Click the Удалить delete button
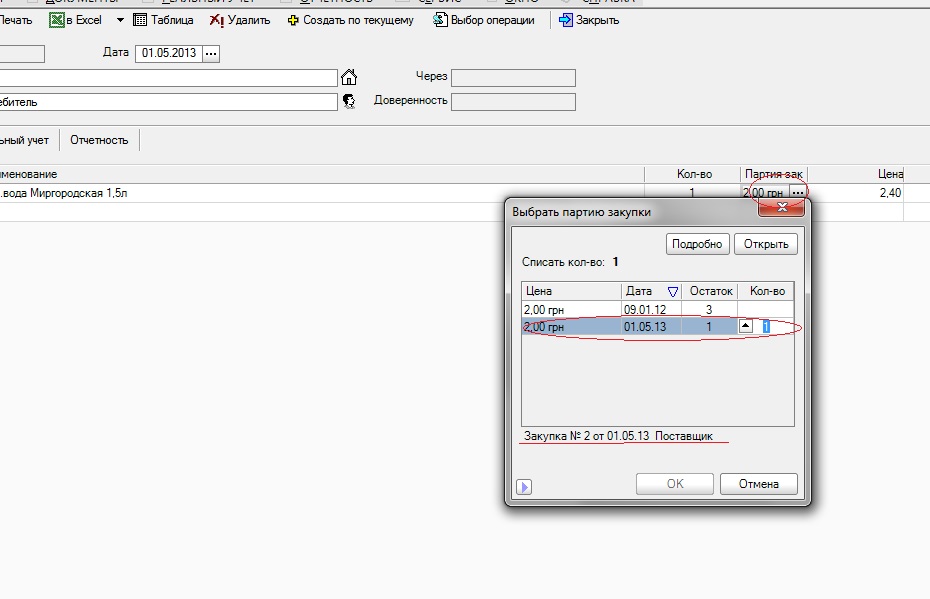 coord(240,20)
